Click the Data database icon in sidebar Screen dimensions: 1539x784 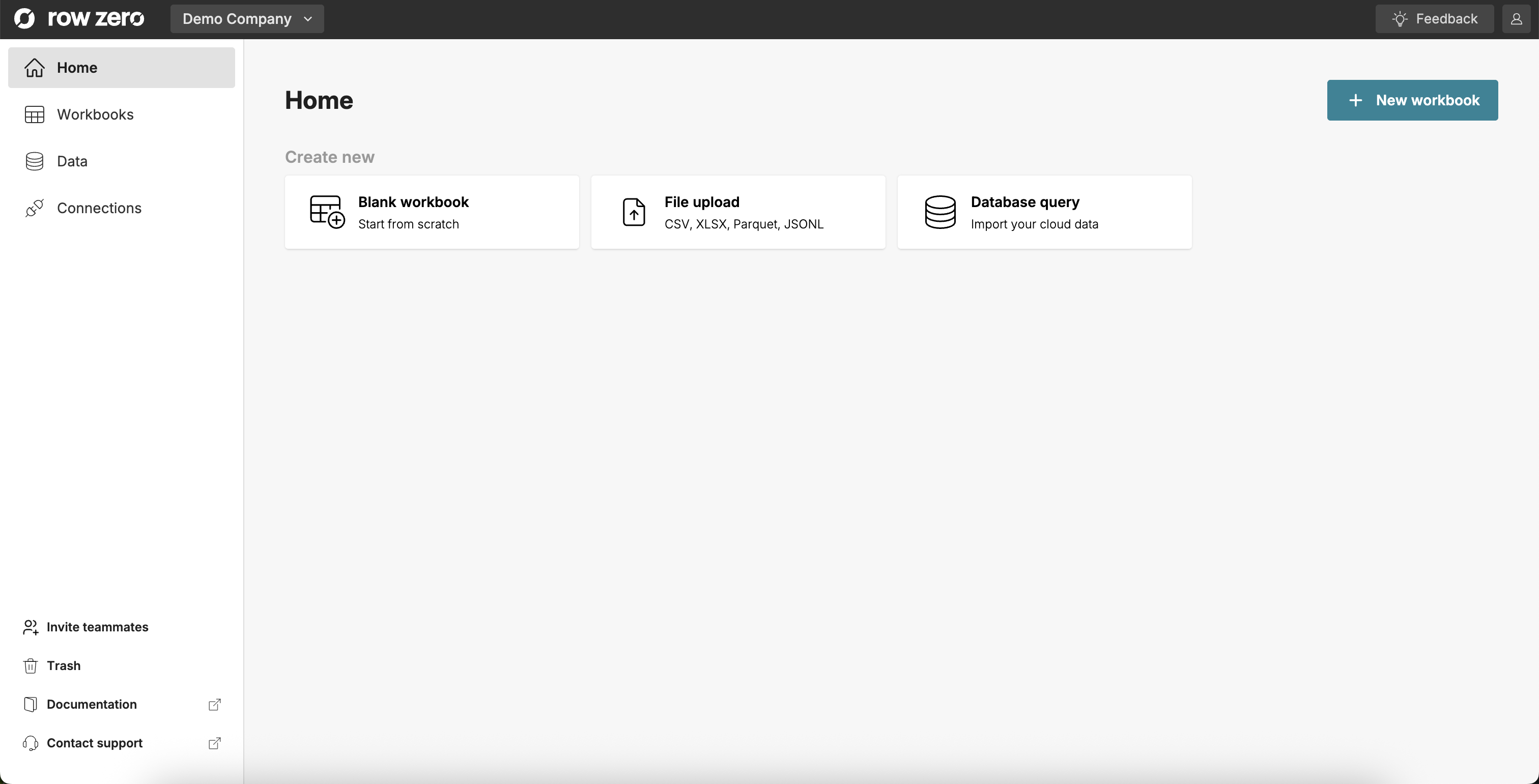pos(34,161)
